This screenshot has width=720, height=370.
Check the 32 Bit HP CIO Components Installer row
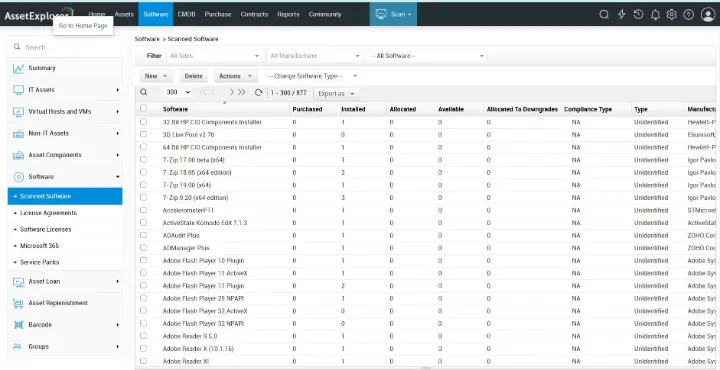[x=143, y=122]
